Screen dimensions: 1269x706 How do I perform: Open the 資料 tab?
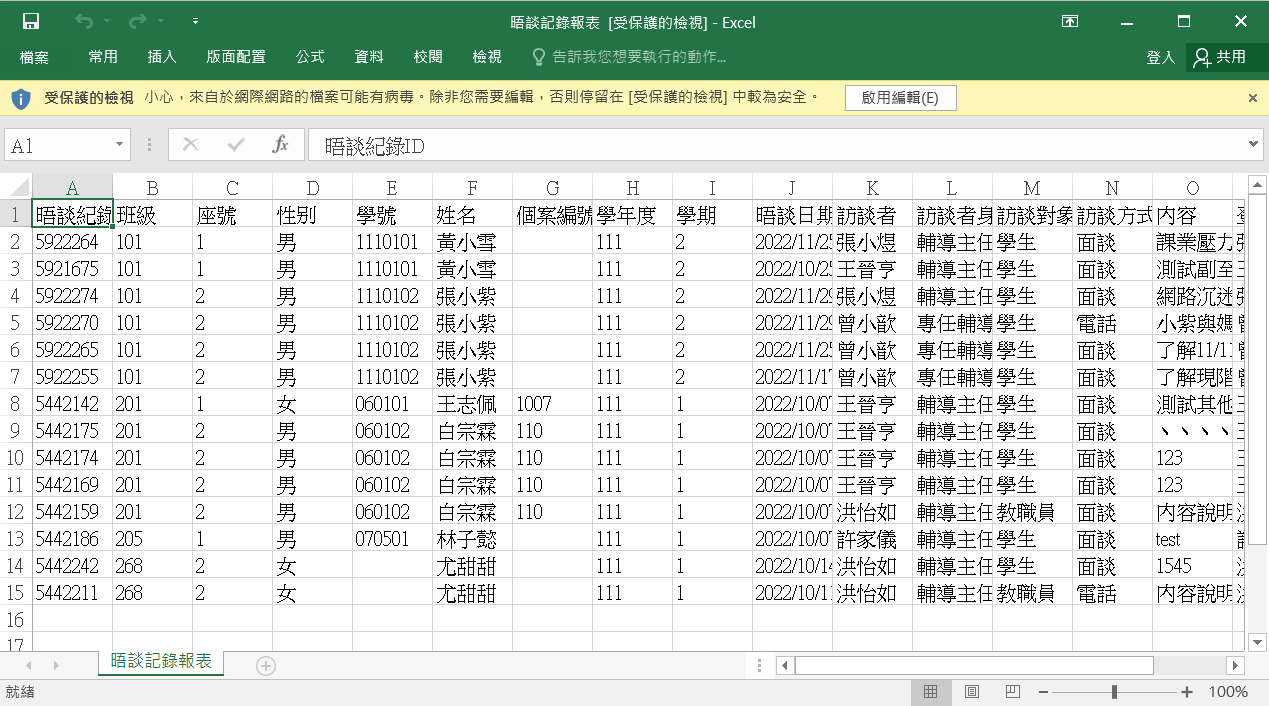(x=369, y=57)
